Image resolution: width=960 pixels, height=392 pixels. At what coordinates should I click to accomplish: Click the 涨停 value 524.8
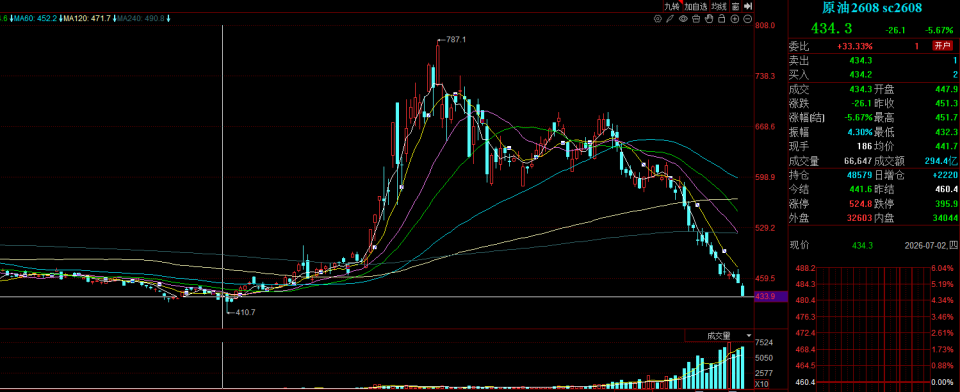point(861,203)
